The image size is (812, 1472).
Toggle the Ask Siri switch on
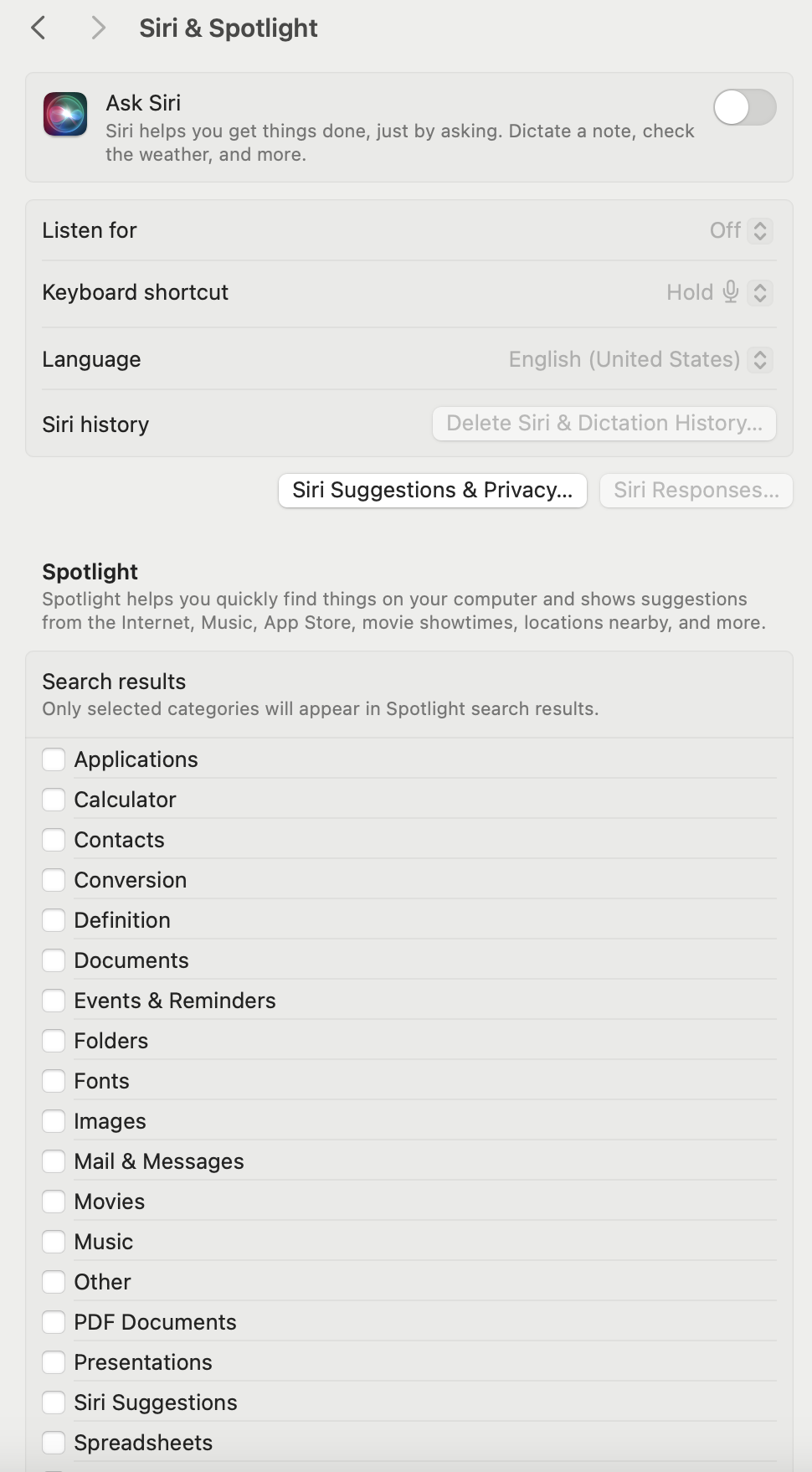pyautogui.click(x=744, y=107)
